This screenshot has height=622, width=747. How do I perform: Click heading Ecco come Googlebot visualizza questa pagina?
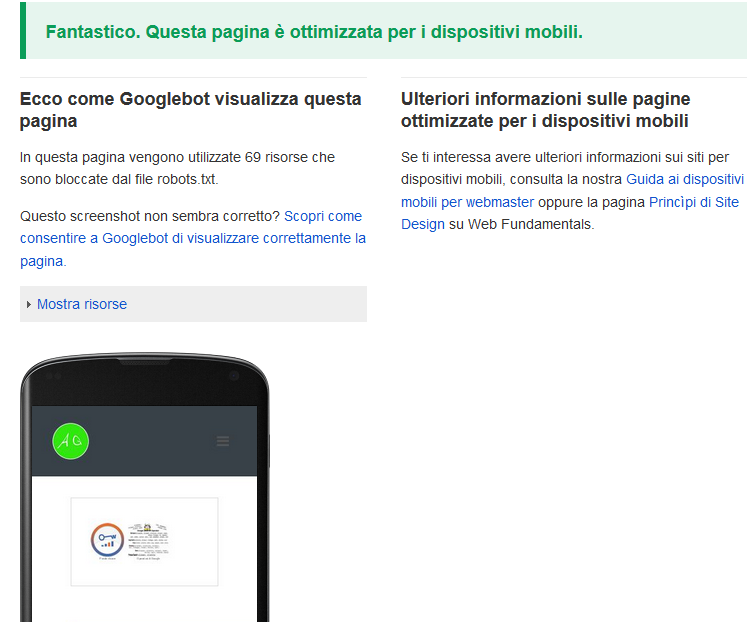pos(191,110)
